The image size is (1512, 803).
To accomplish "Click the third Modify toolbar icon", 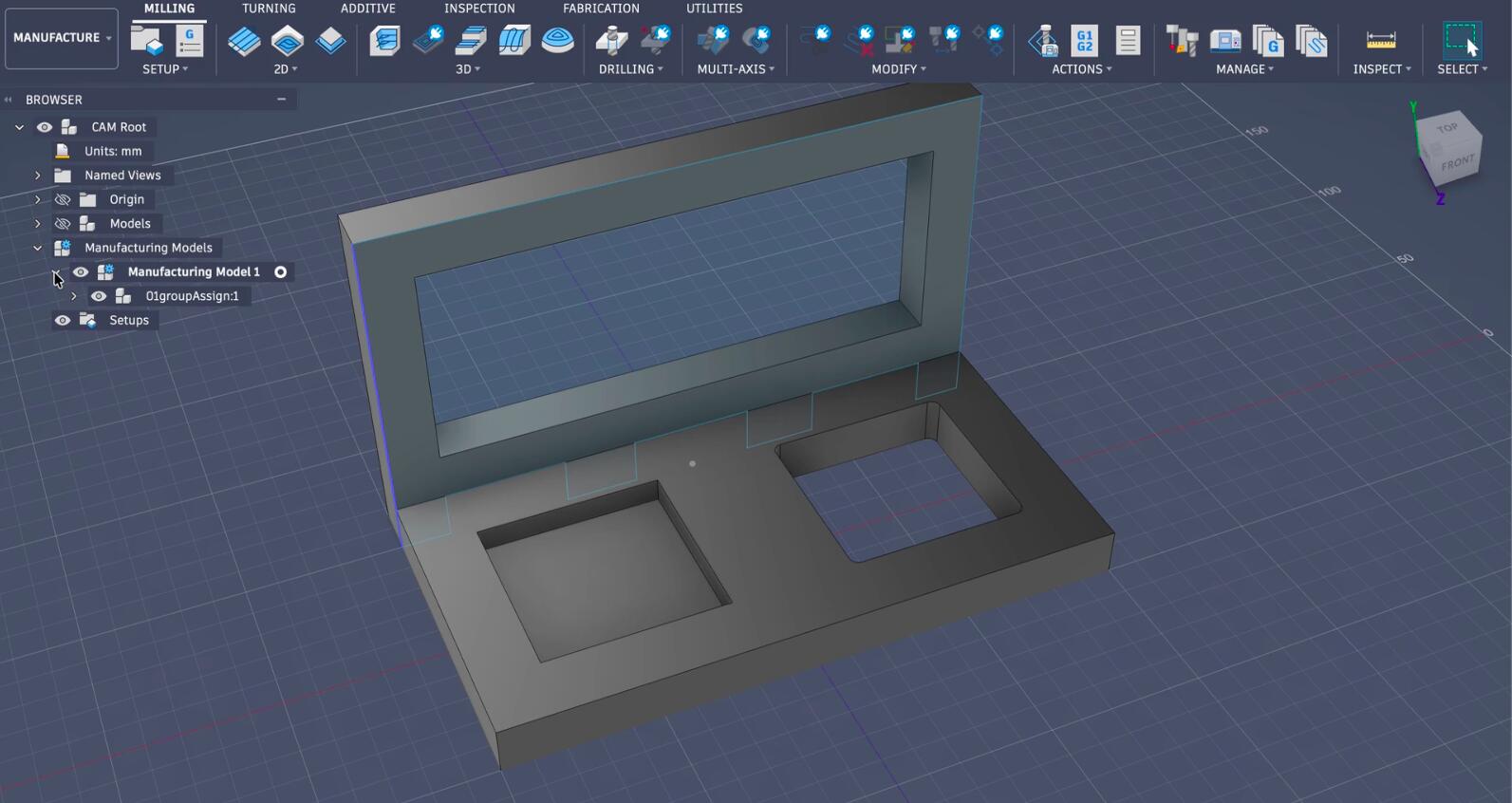I will tap(901, 41).
